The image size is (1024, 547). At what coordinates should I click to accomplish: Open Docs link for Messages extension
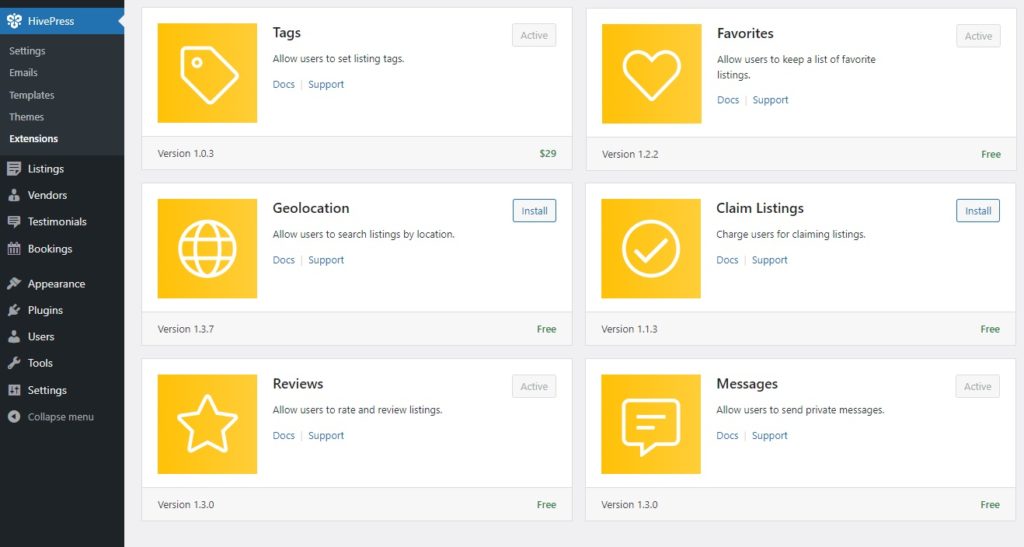point(728,436)
